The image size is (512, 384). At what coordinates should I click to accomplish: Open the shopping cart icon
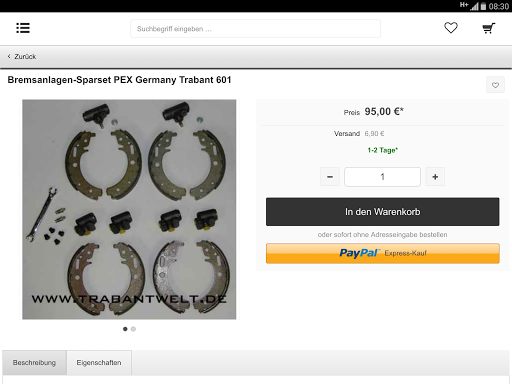tap(489, 28)
